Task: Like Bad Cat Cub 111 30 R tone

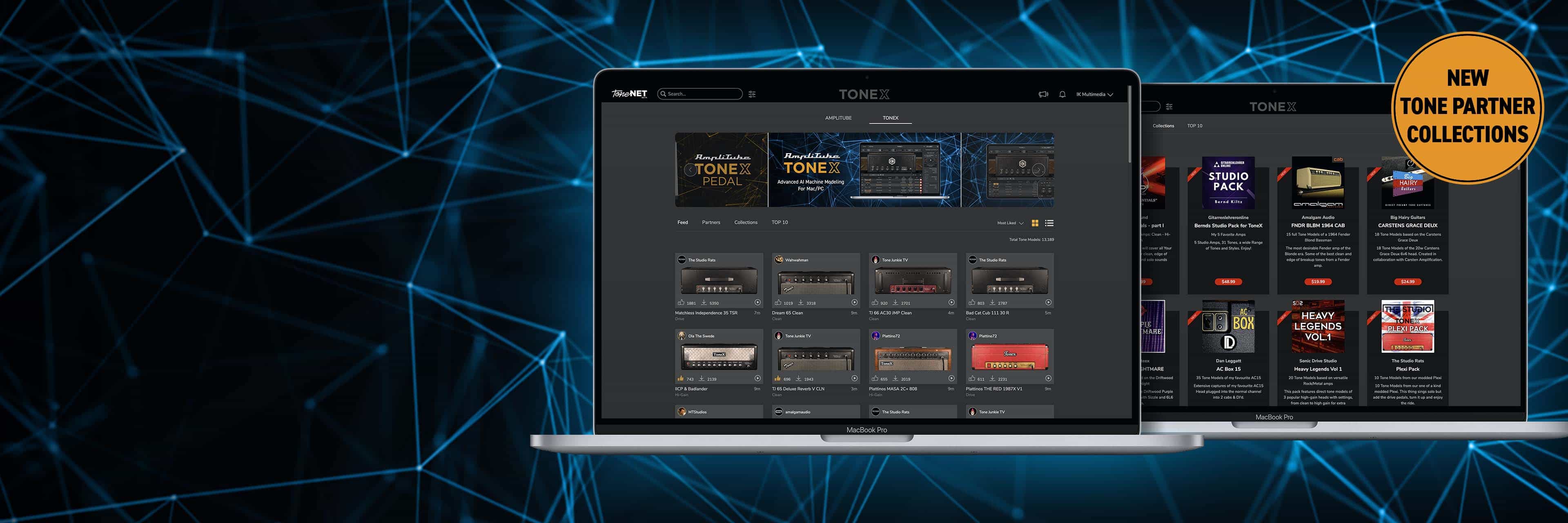Action: [971, 302]
